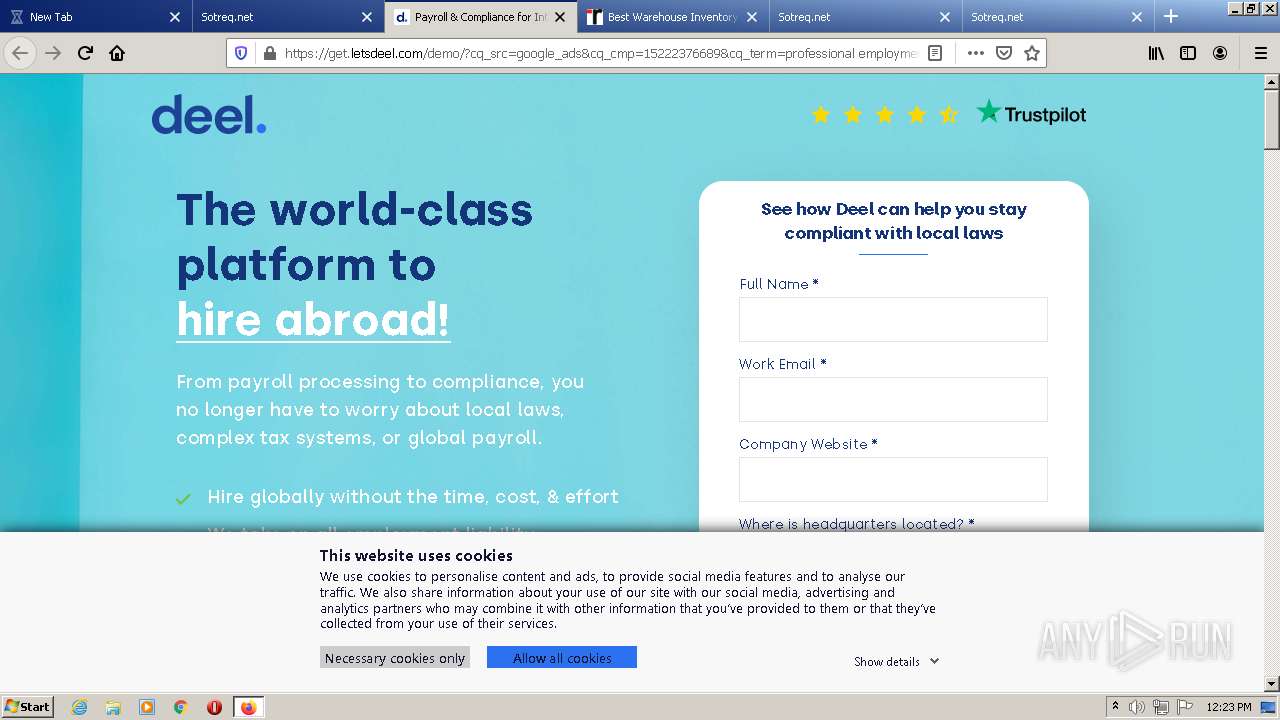The height and width of the screenshot is (720, 1280).
Task: Click the scrollbar down arrow
Action: click(x=1271, y=684)
